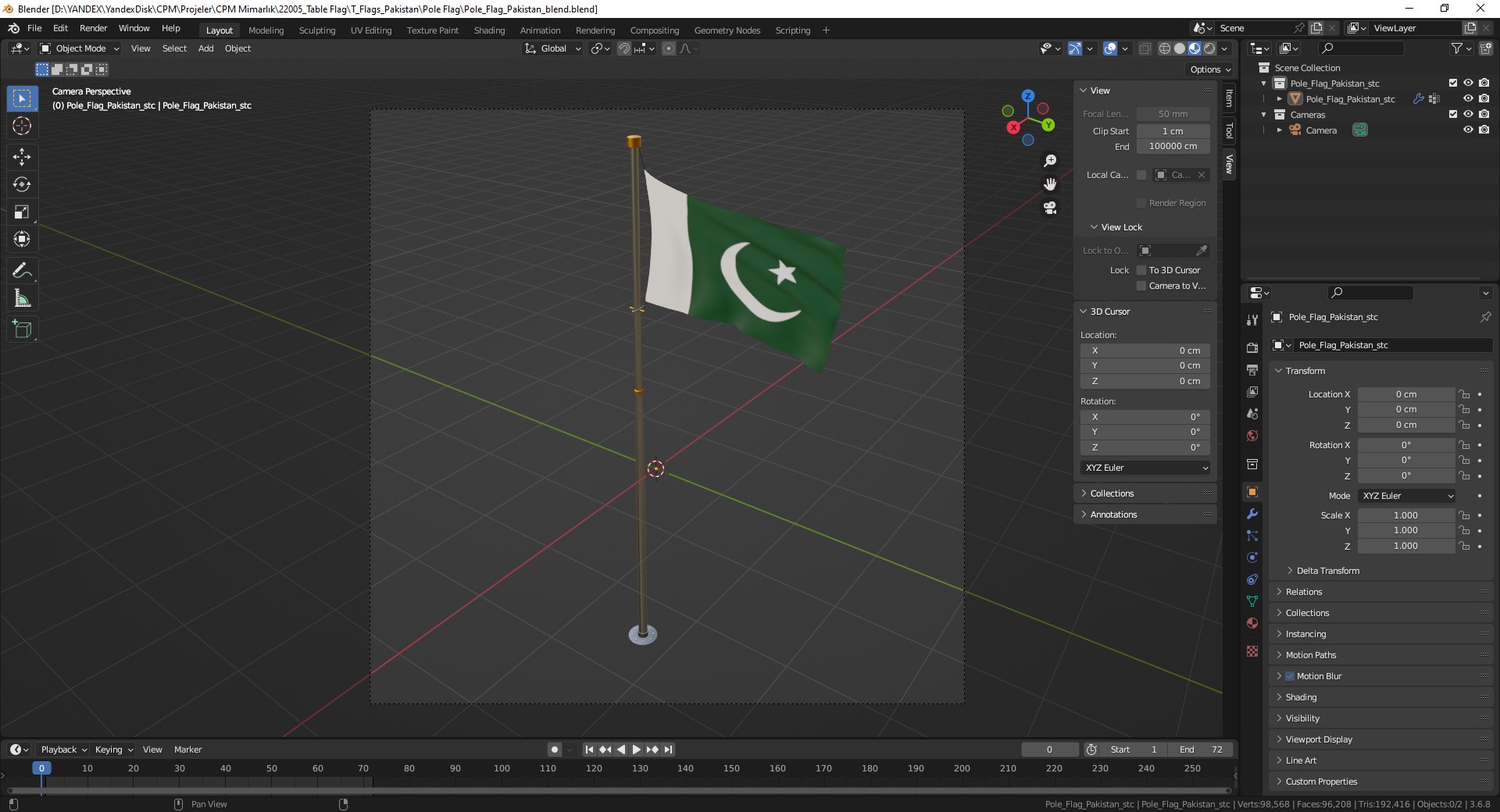
Task: Enable Camera to View lock checkbox
Action: tap(1141, 286)
